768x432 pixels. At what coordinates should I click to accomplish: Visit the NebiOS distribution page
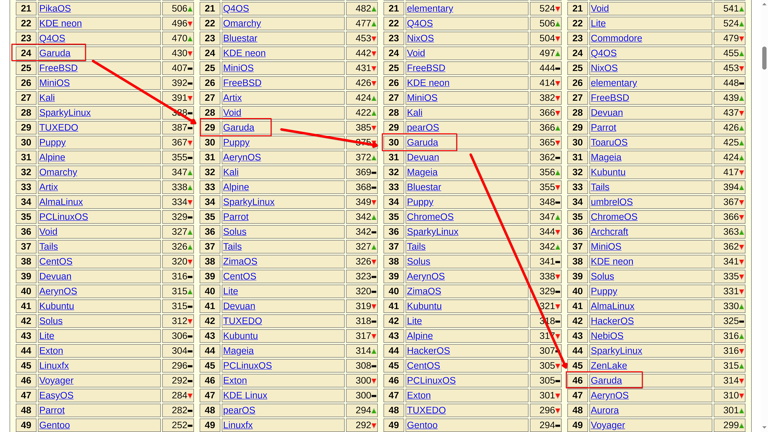[607, 336]
